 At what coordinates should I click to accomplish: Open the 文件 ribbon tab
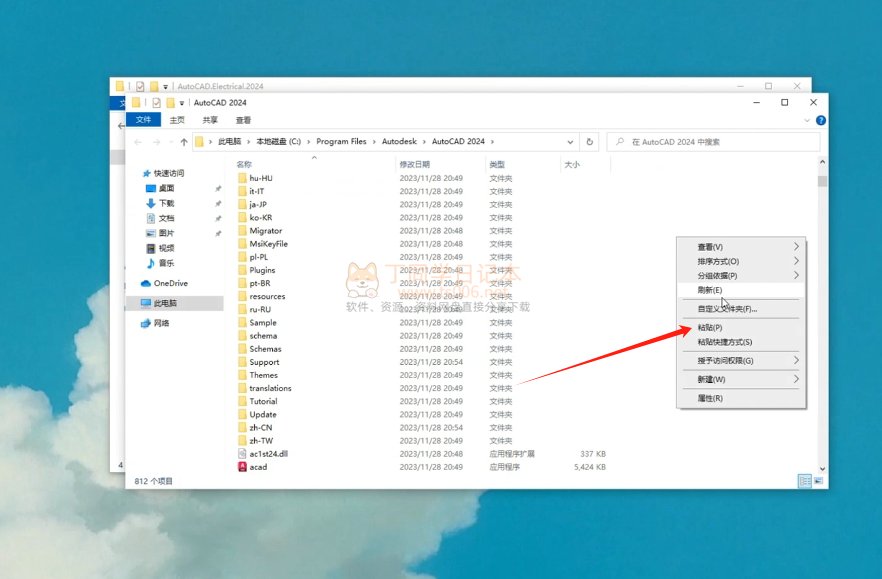(x=143, y=119)
